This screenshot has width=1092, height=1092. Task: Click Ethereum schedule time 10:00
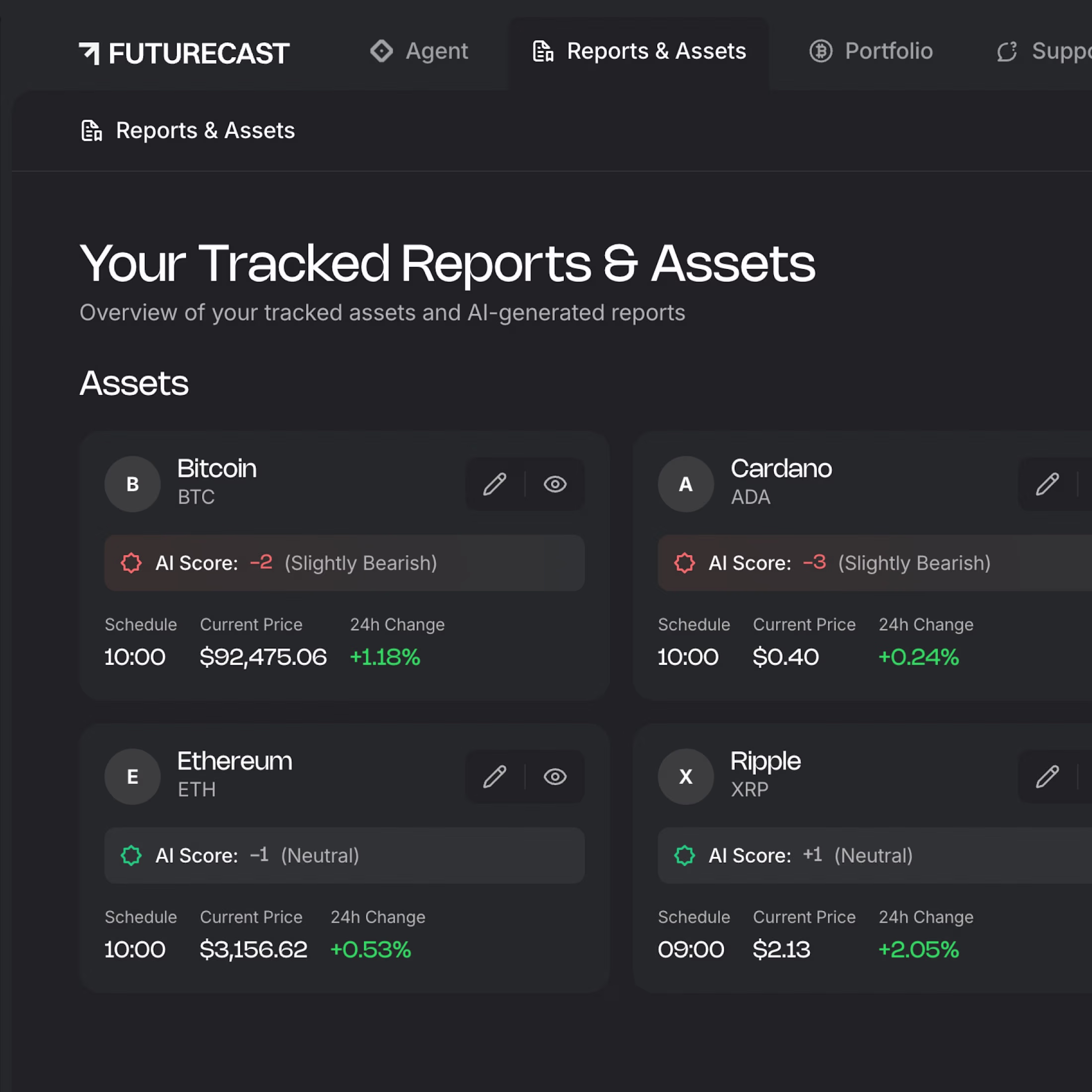point(135,949)
